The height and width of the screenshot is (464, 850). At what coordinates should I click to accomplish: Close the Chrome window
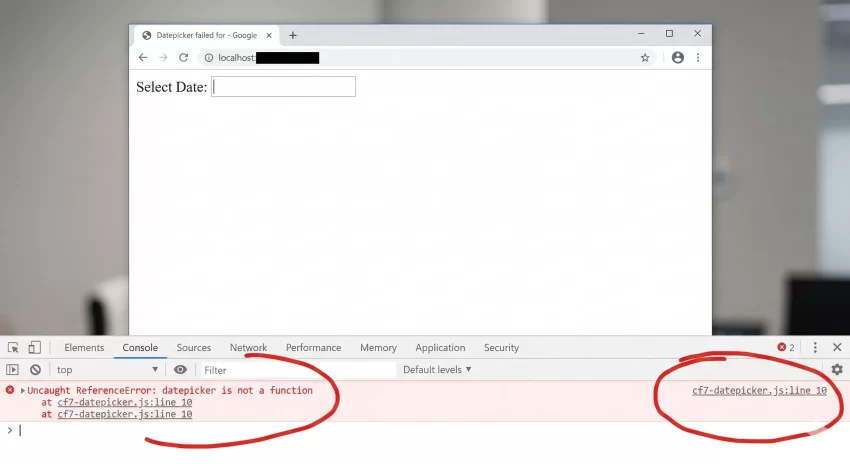[698, 34]
